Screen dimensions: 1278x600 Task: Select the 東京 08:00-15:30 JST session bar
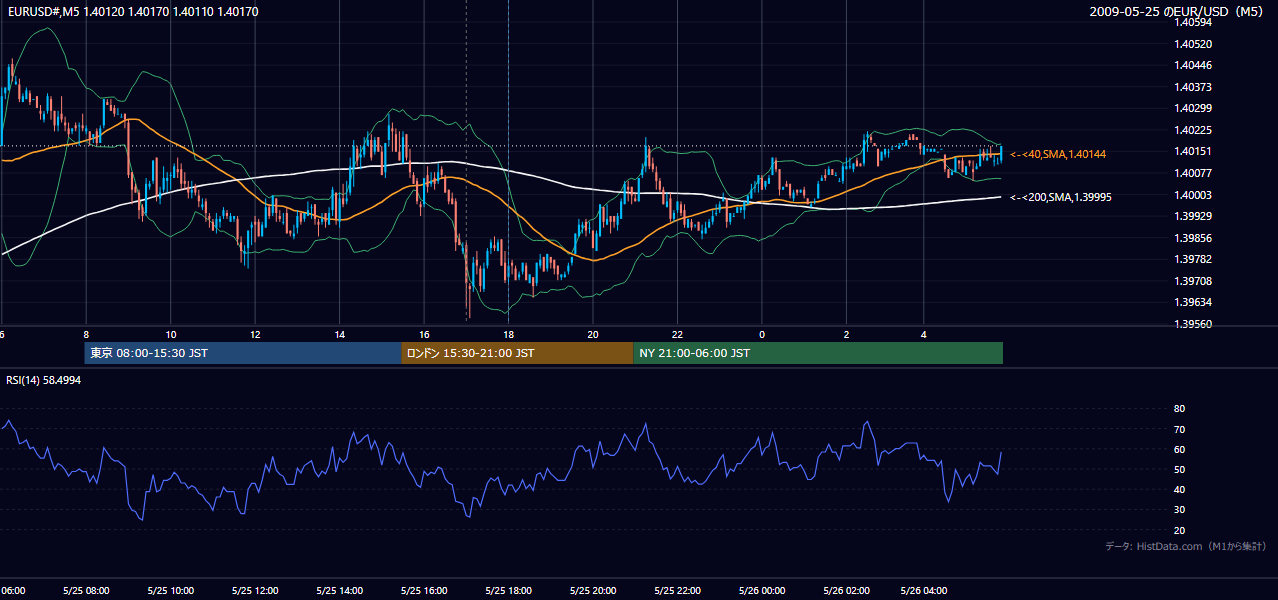243,353
